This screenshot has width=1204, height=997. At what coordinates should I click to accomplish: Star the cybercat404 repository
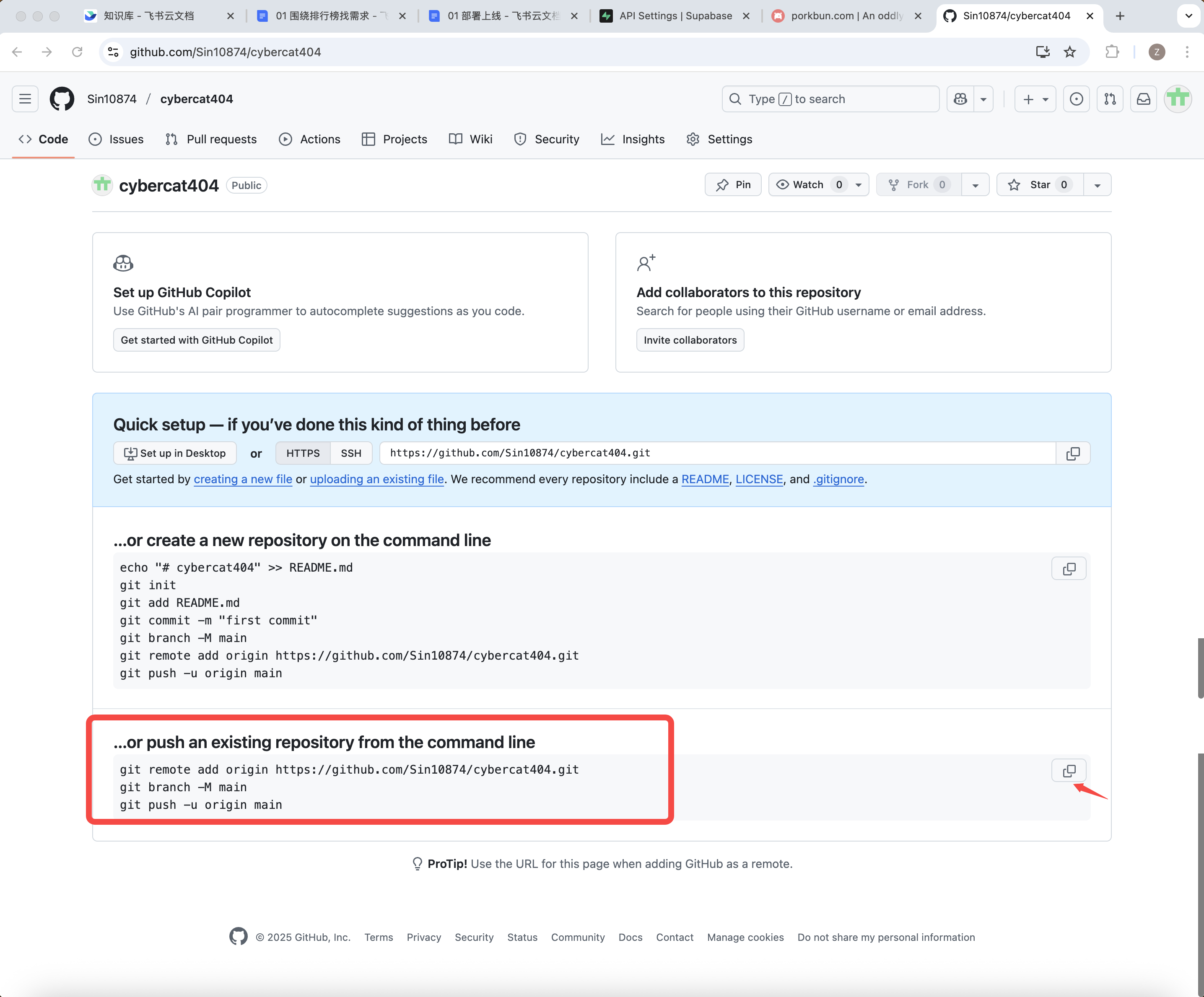pyautogui.click(x=1040, y=184)
